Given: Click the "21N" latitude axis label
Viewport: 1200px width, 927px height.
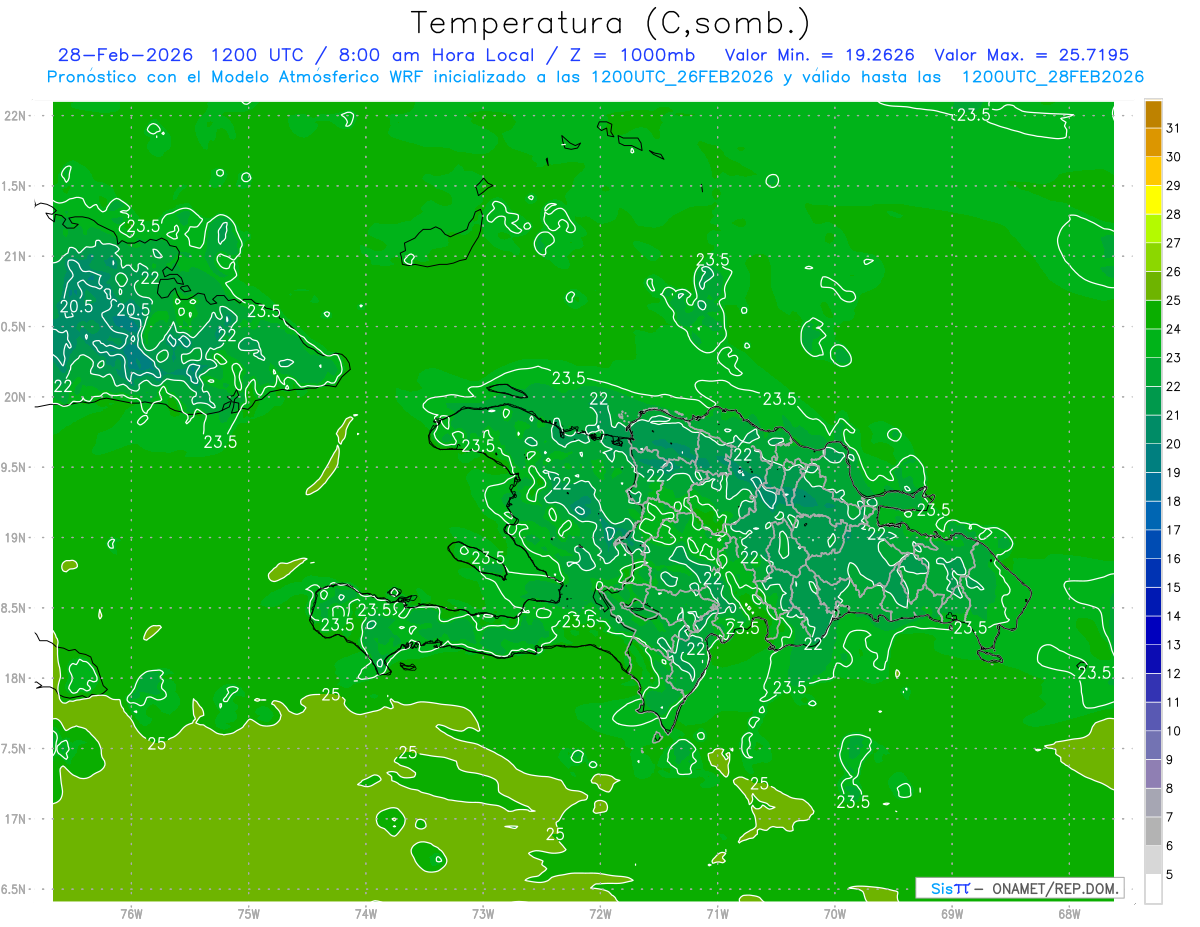Looking at the screenshot, I should click(16, 256).
